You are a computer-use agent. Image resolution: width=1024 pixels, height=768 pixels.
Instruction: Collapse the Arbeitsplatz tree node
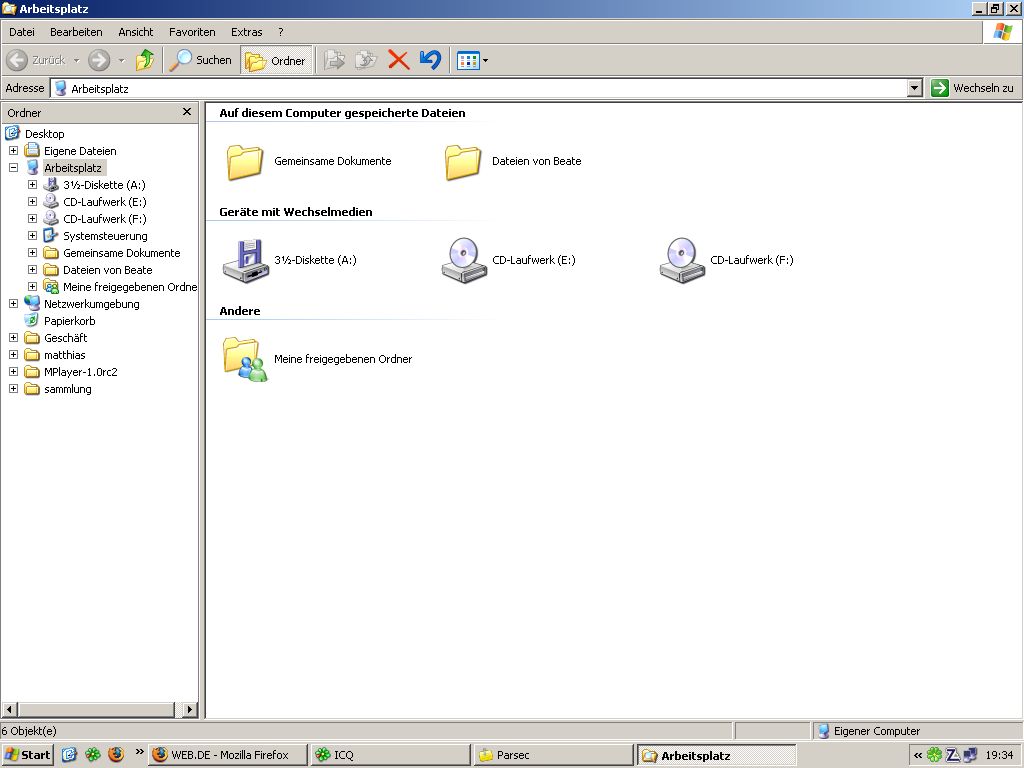coord(13,168)
